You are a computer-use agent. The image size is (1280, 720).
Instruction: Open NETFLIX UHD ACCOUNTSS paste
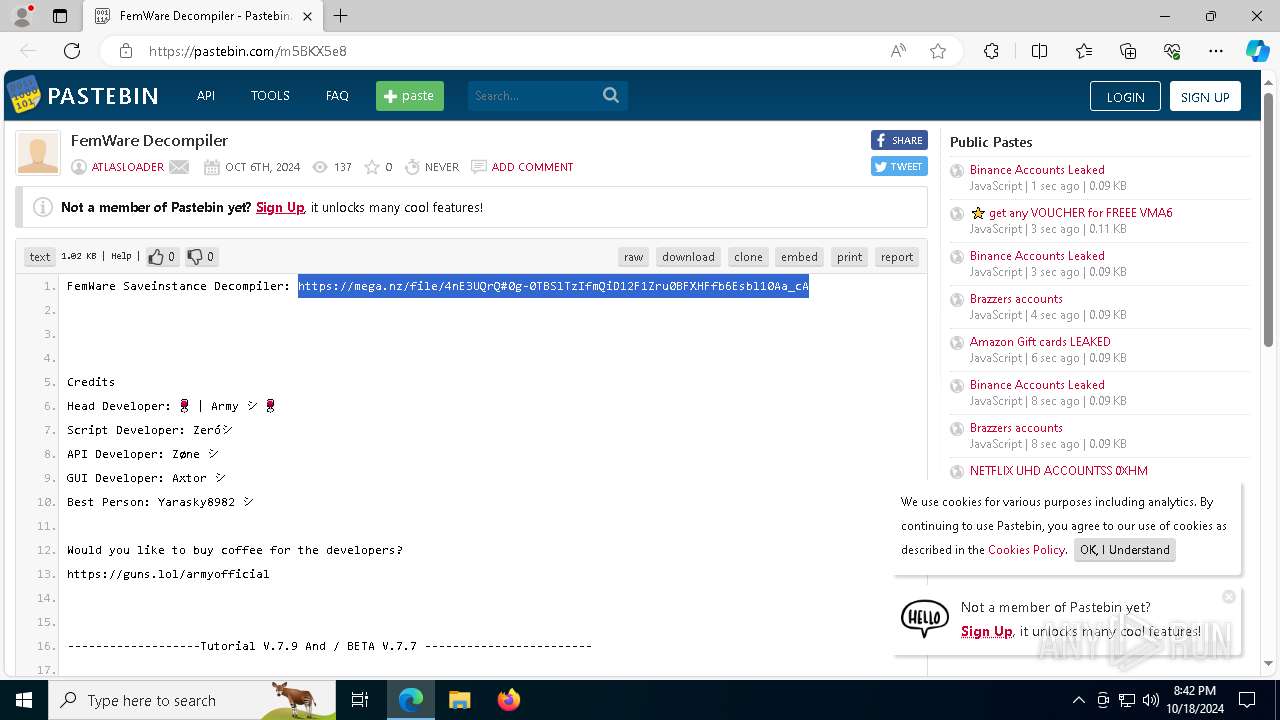tap(1058, 471)
